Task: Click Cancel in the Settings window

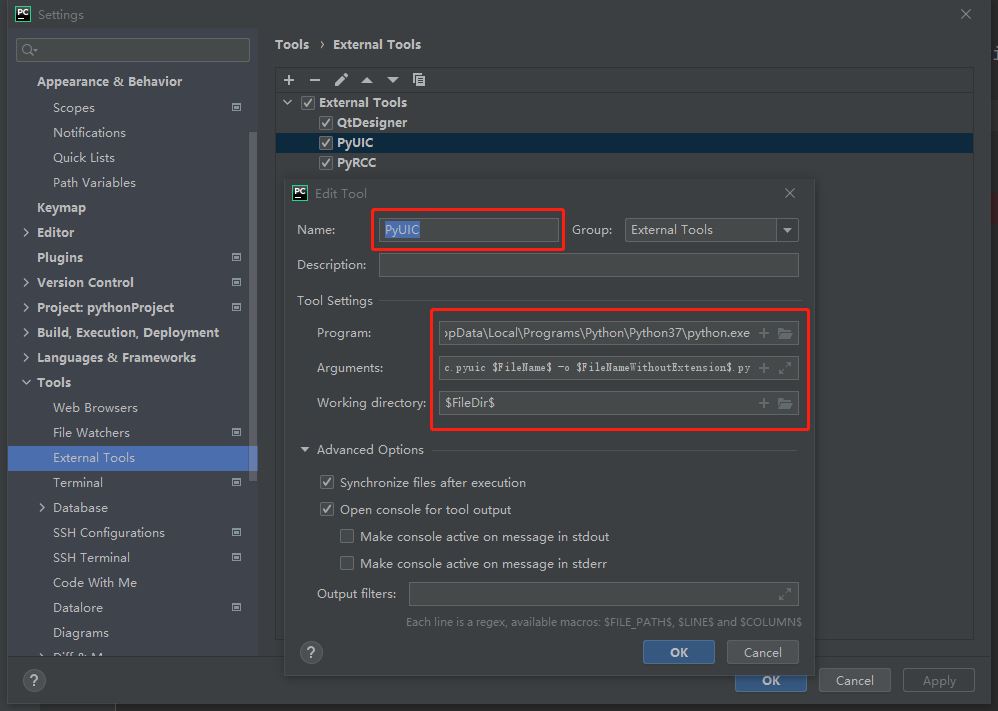Action: pos(854,680)
